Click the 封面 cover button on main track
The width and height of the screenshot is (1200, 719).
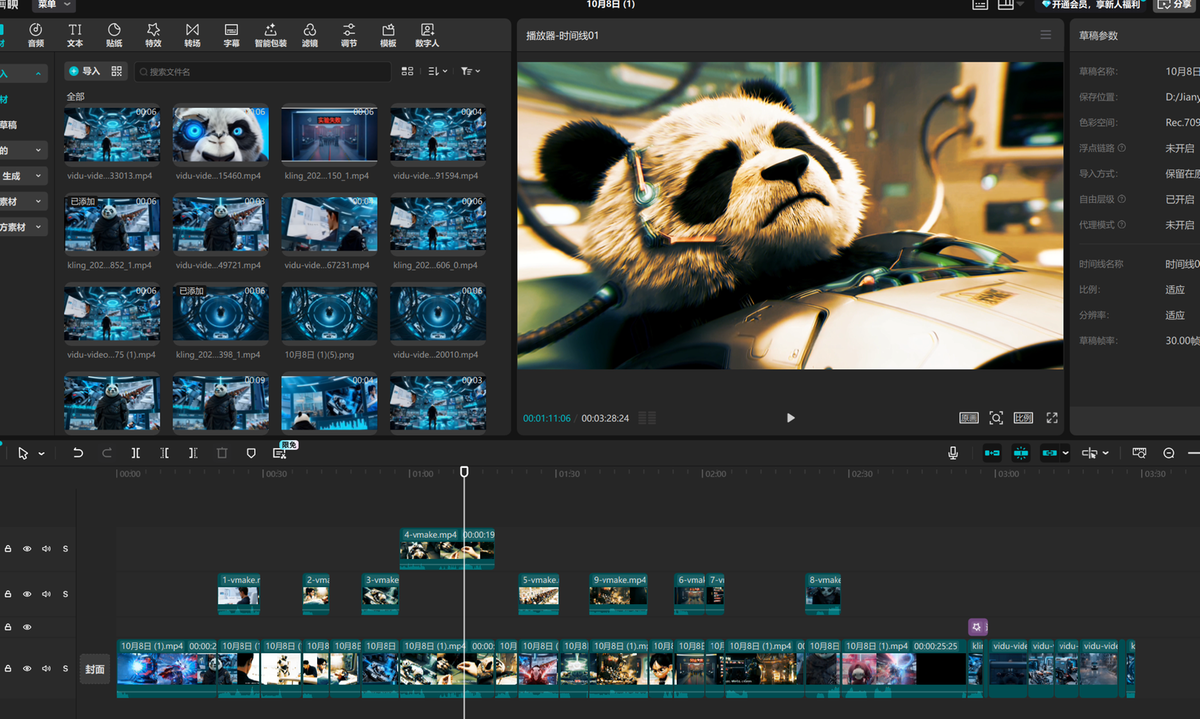[94, 668]
